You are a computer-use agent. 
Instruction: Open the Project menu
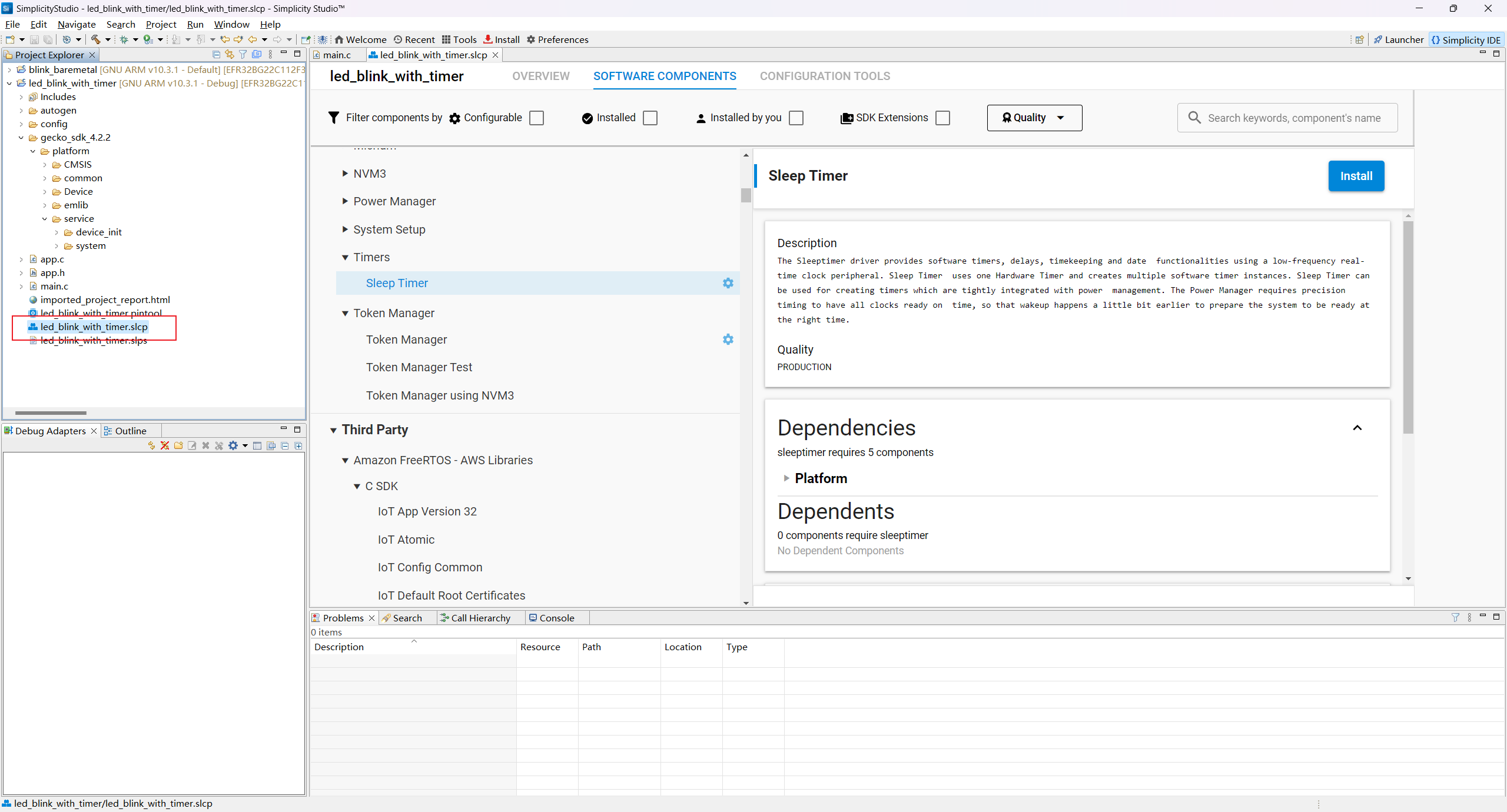click(161, 24)
